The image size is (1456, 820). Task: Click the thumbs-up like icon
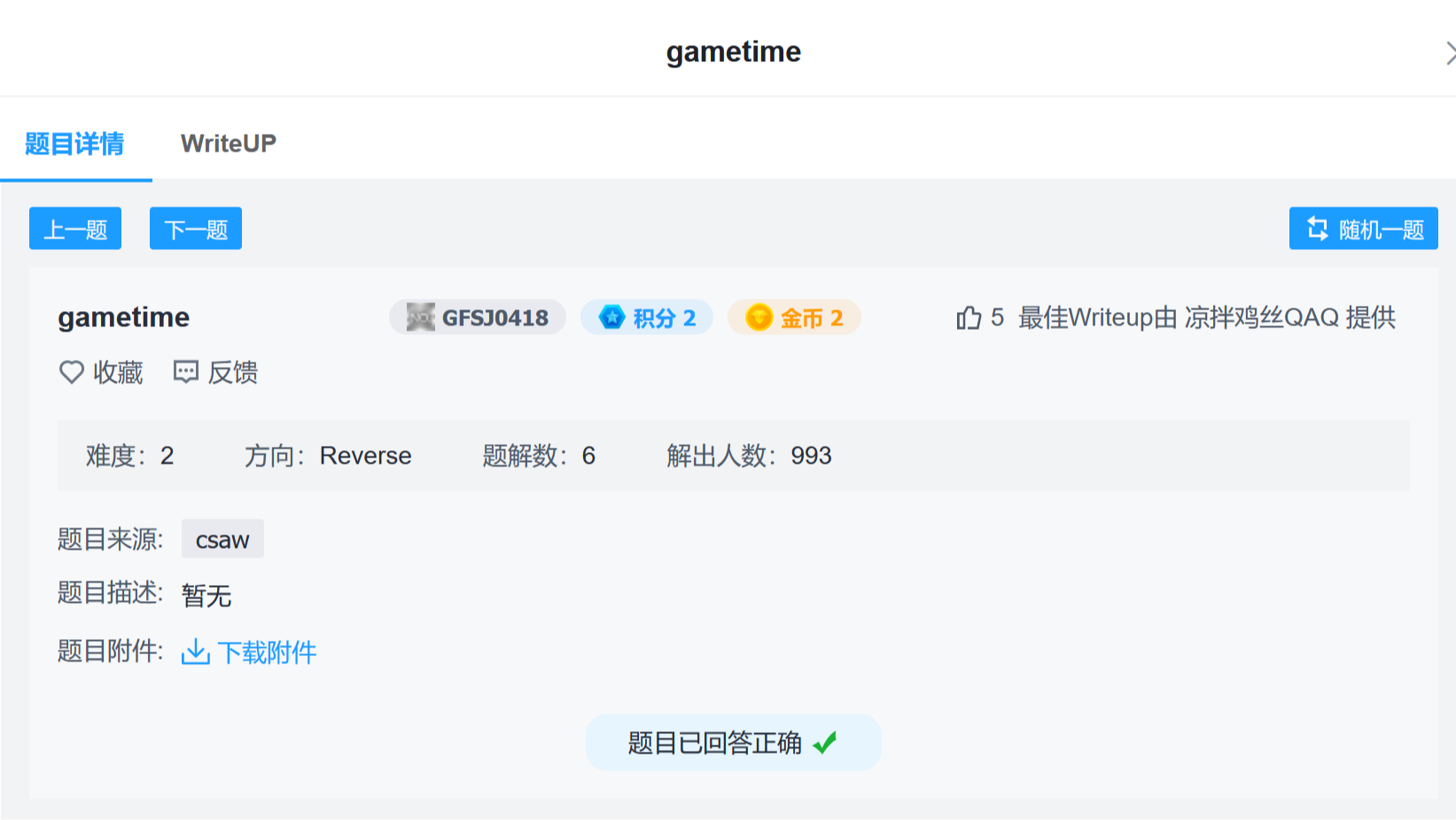click(x=969, y=317)
